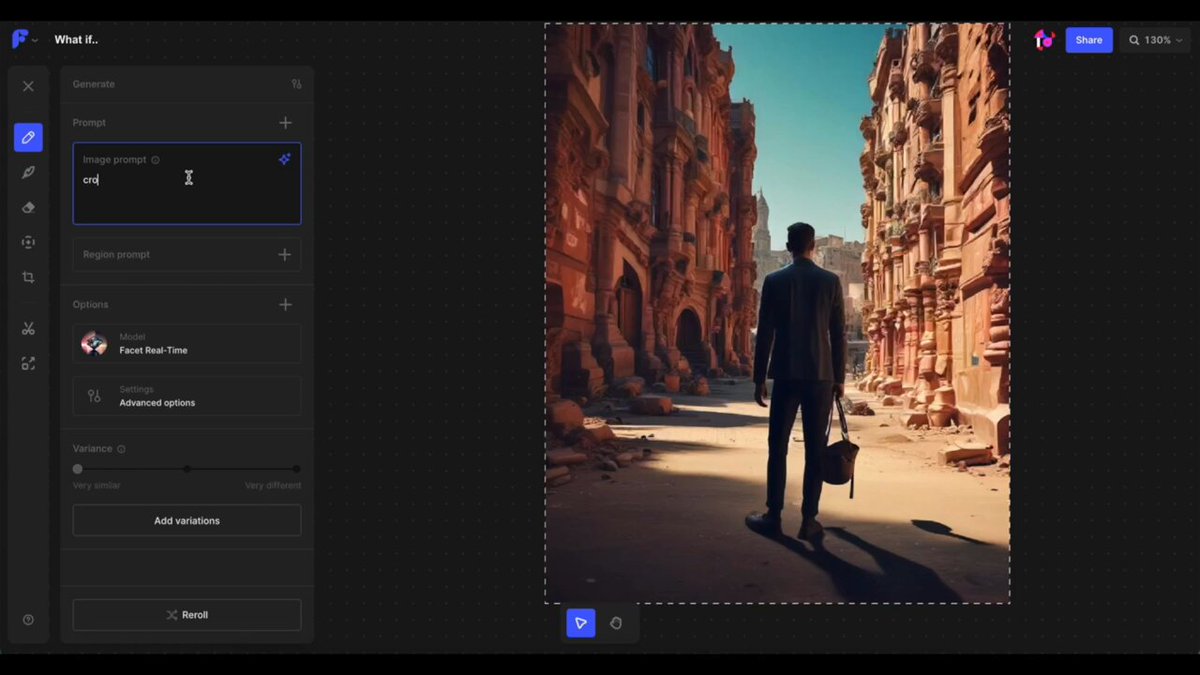Screen dimensions: 1200x675
Task: Expand the Options section plus
Action: click(285, 304)
